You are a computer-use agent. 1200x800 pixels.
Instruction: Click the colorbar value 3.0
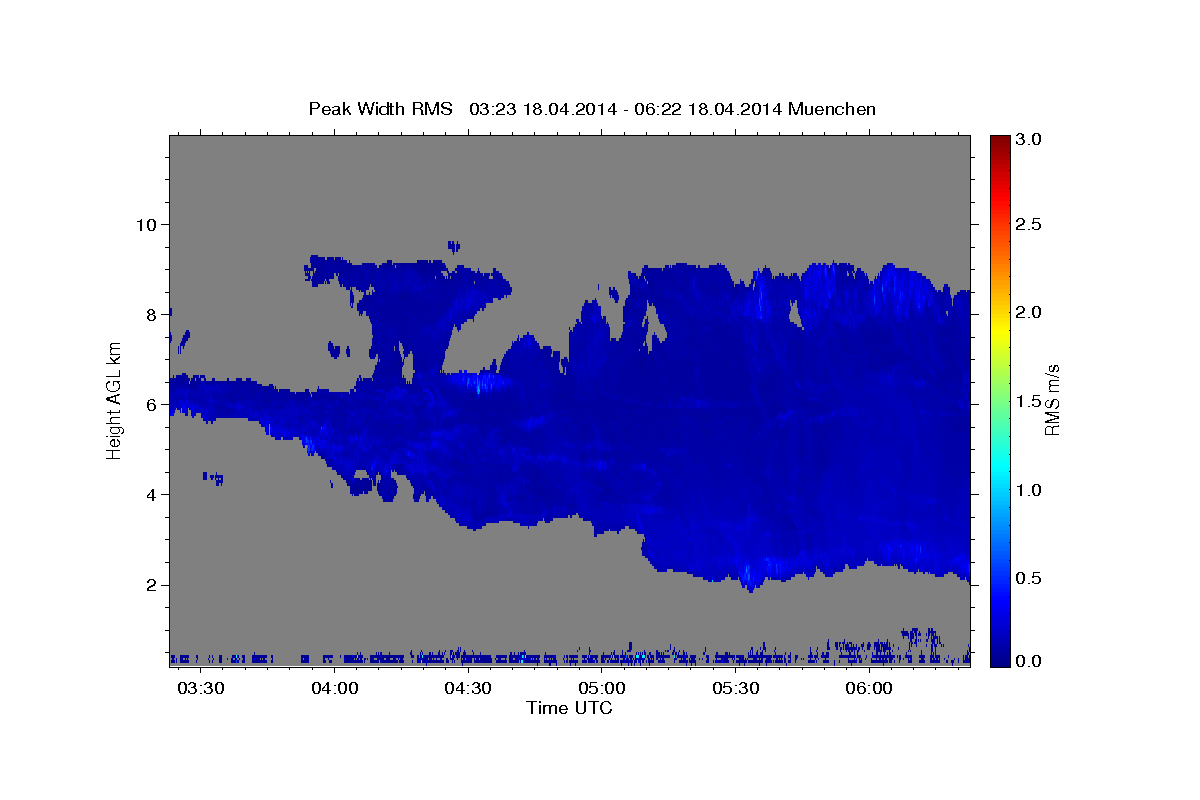click(x=1030, y=140)
